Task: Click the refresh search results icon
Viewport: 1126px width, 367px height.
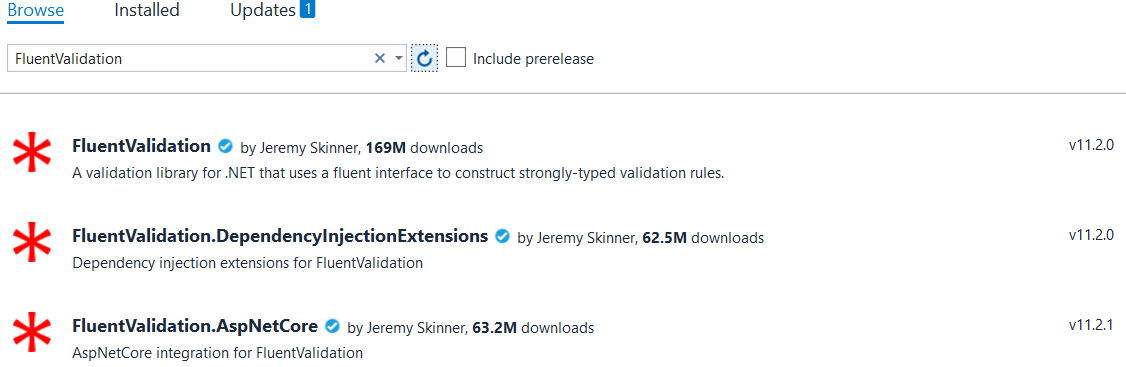Action: [x=424, y=58]
